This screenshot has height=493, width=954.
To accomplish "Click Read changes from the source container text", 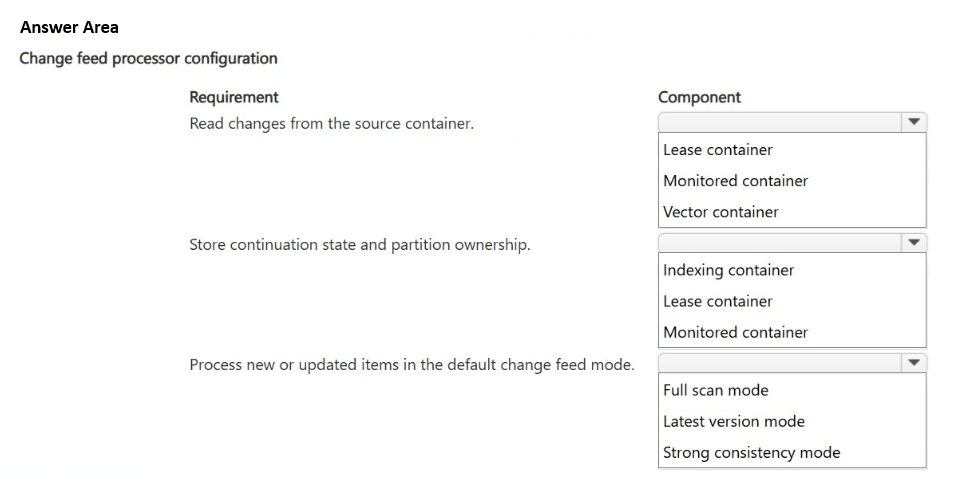I will 332,124.
